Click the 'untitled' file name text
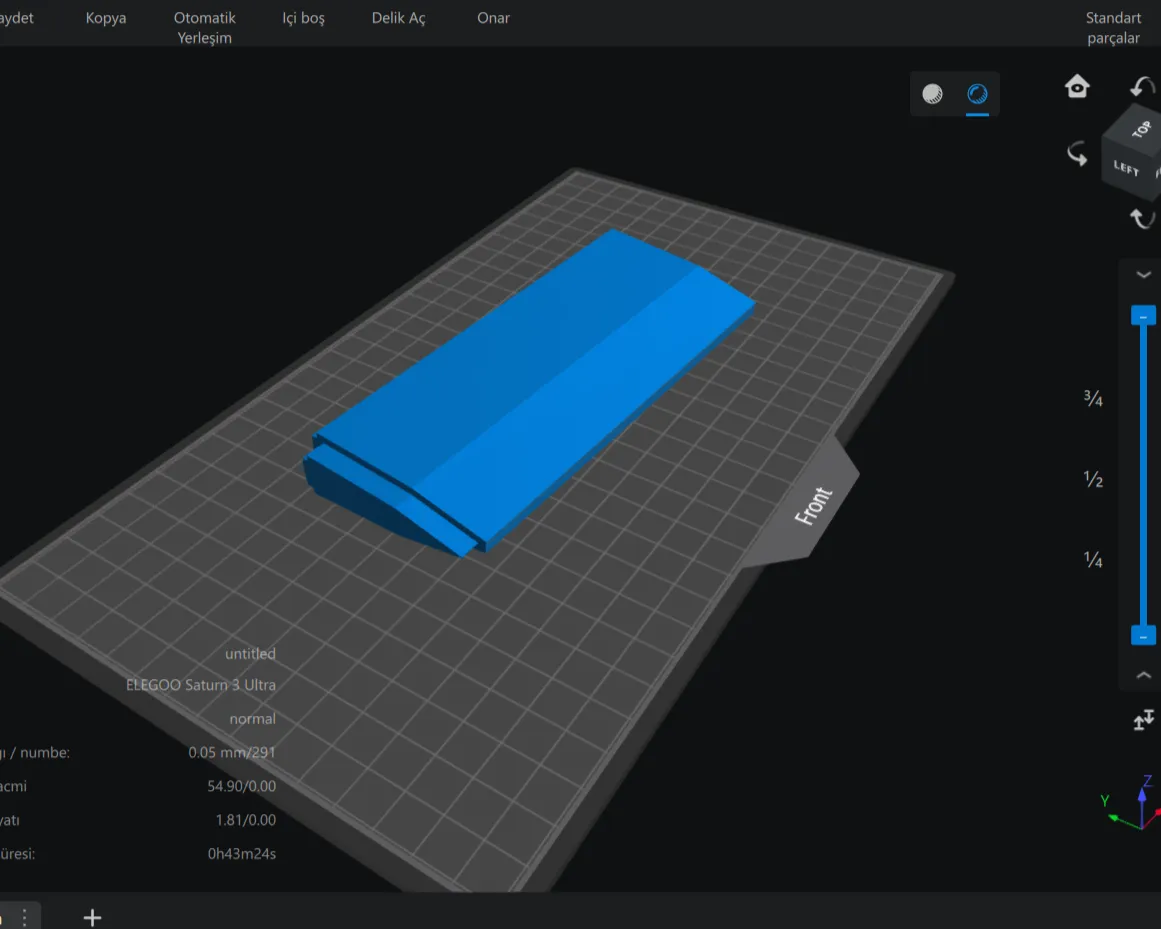This screenshot has width=1161, height=929. [x=250, y=654]
